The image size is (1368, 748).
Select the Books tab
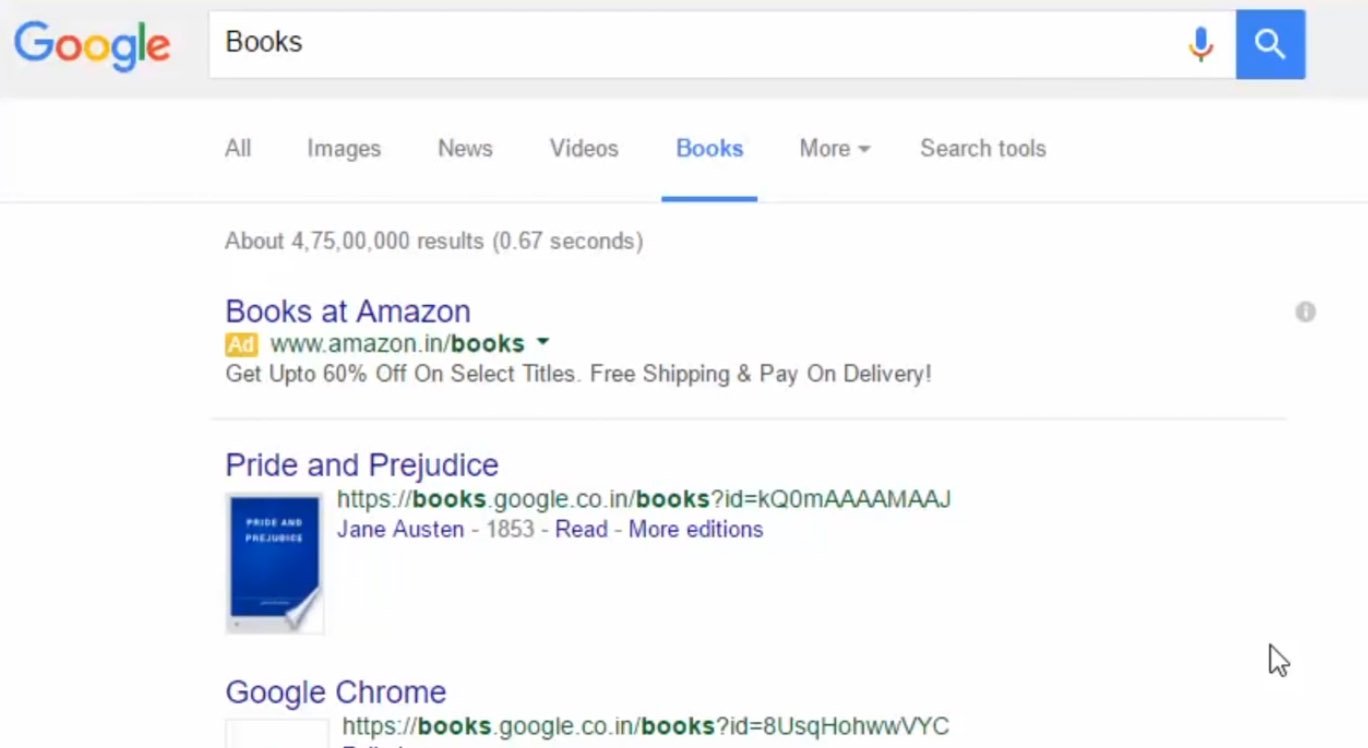(709, 149)
